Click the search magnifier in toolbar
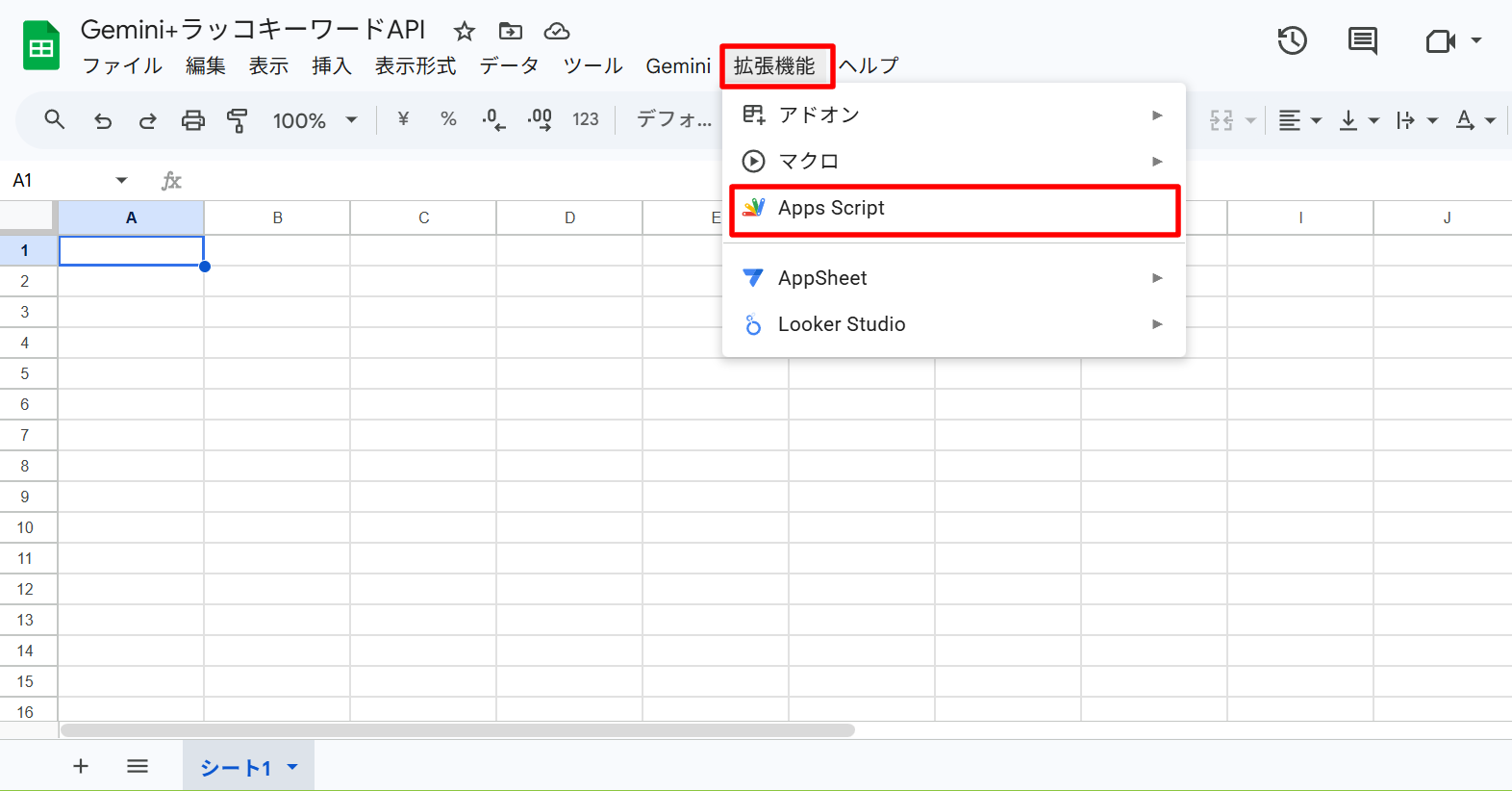 [x=55, y=119]
